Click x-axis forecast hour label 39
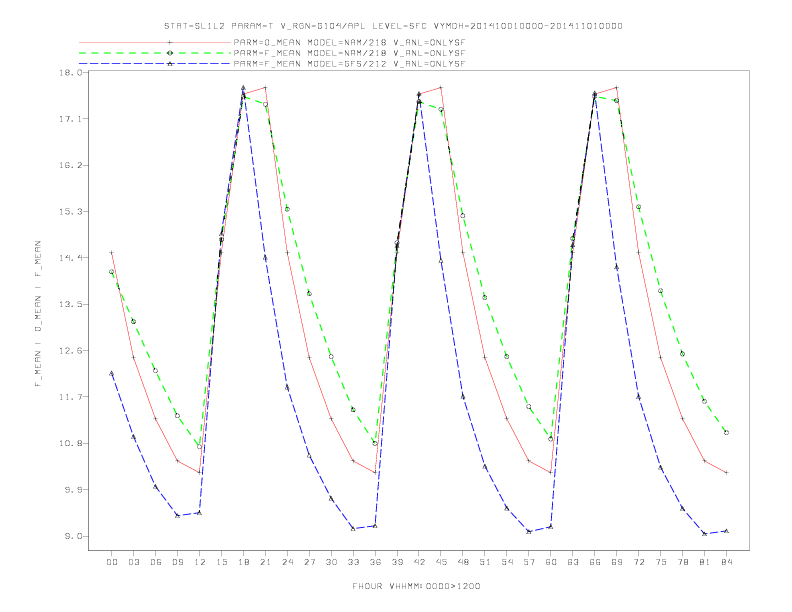Image resolution: width=792 pixels, height=612 pixels. click(x=397, y=562)
